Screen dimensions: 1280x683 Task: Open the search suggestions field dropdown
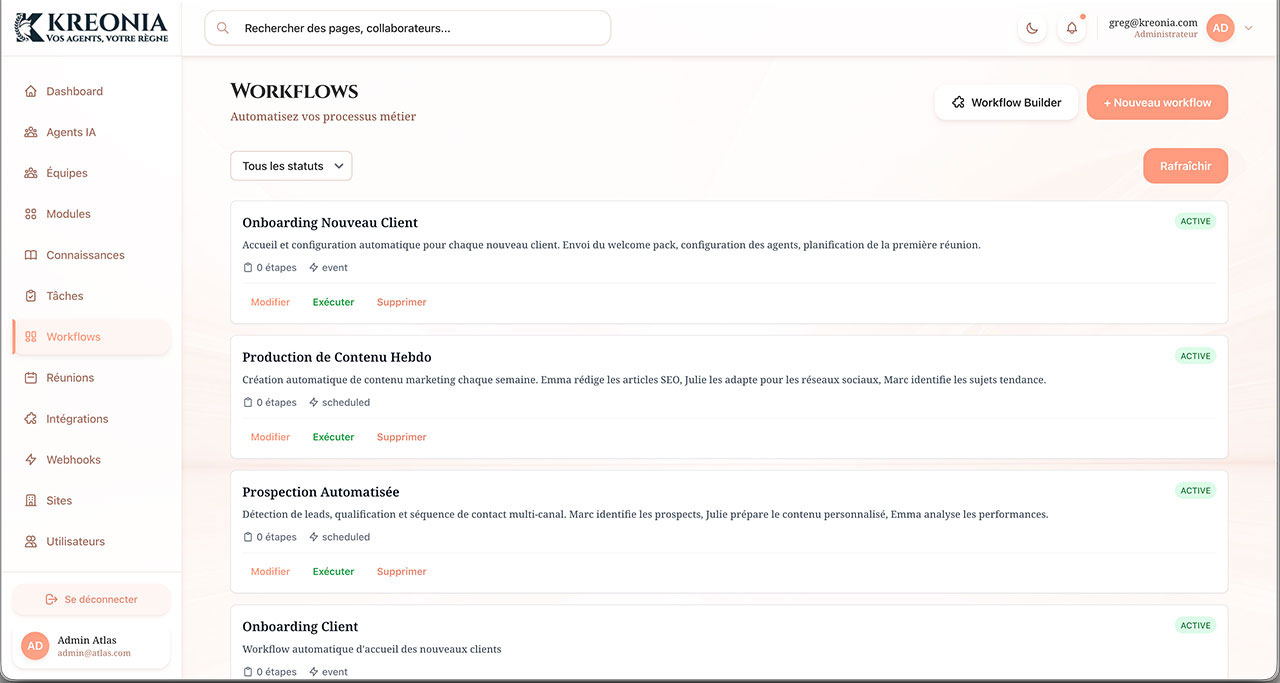[407, 27]
